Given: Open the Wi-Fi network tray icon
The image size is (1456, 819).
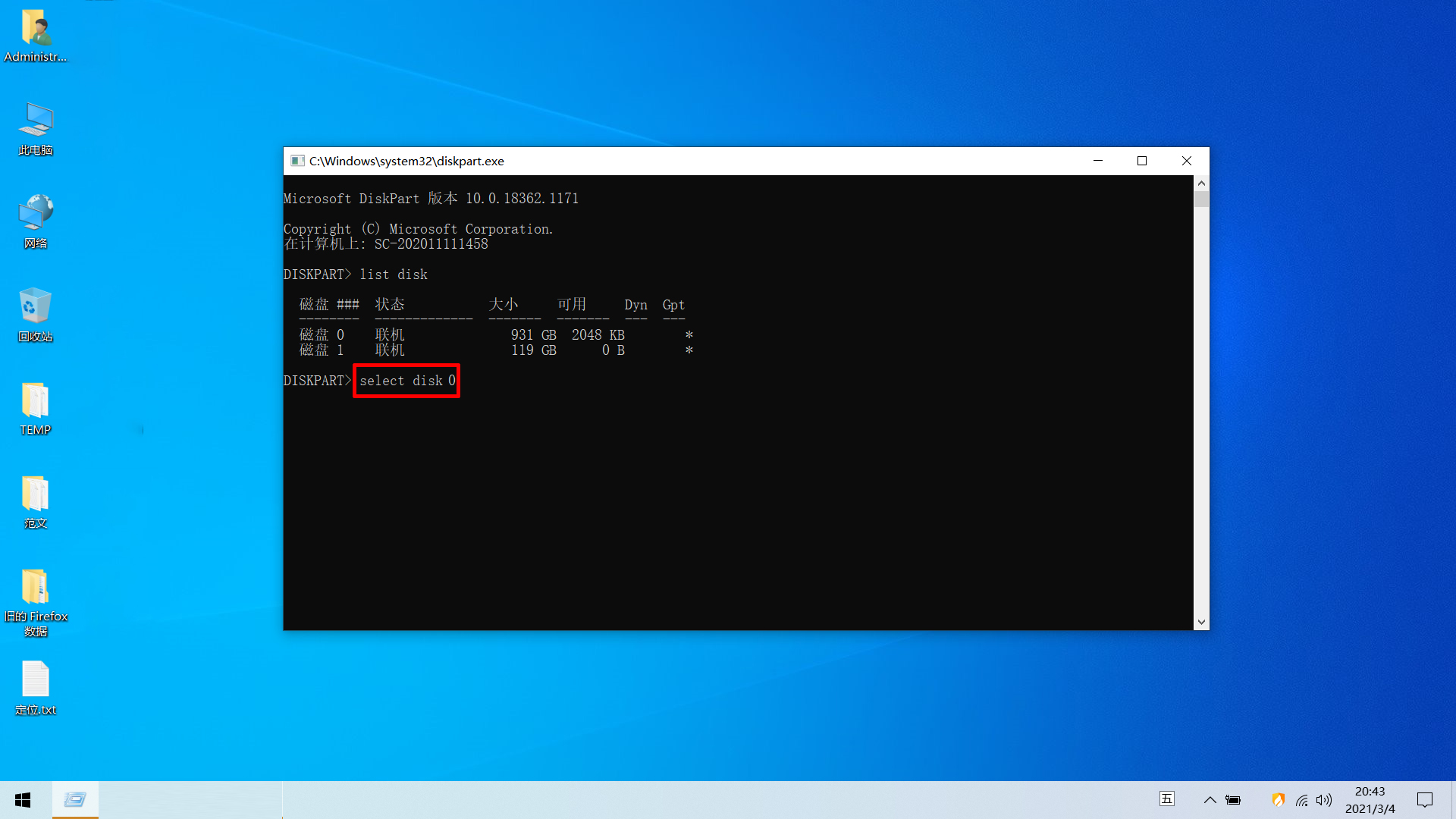Looking at the screenshot, I should click(x=1301, y=800).
